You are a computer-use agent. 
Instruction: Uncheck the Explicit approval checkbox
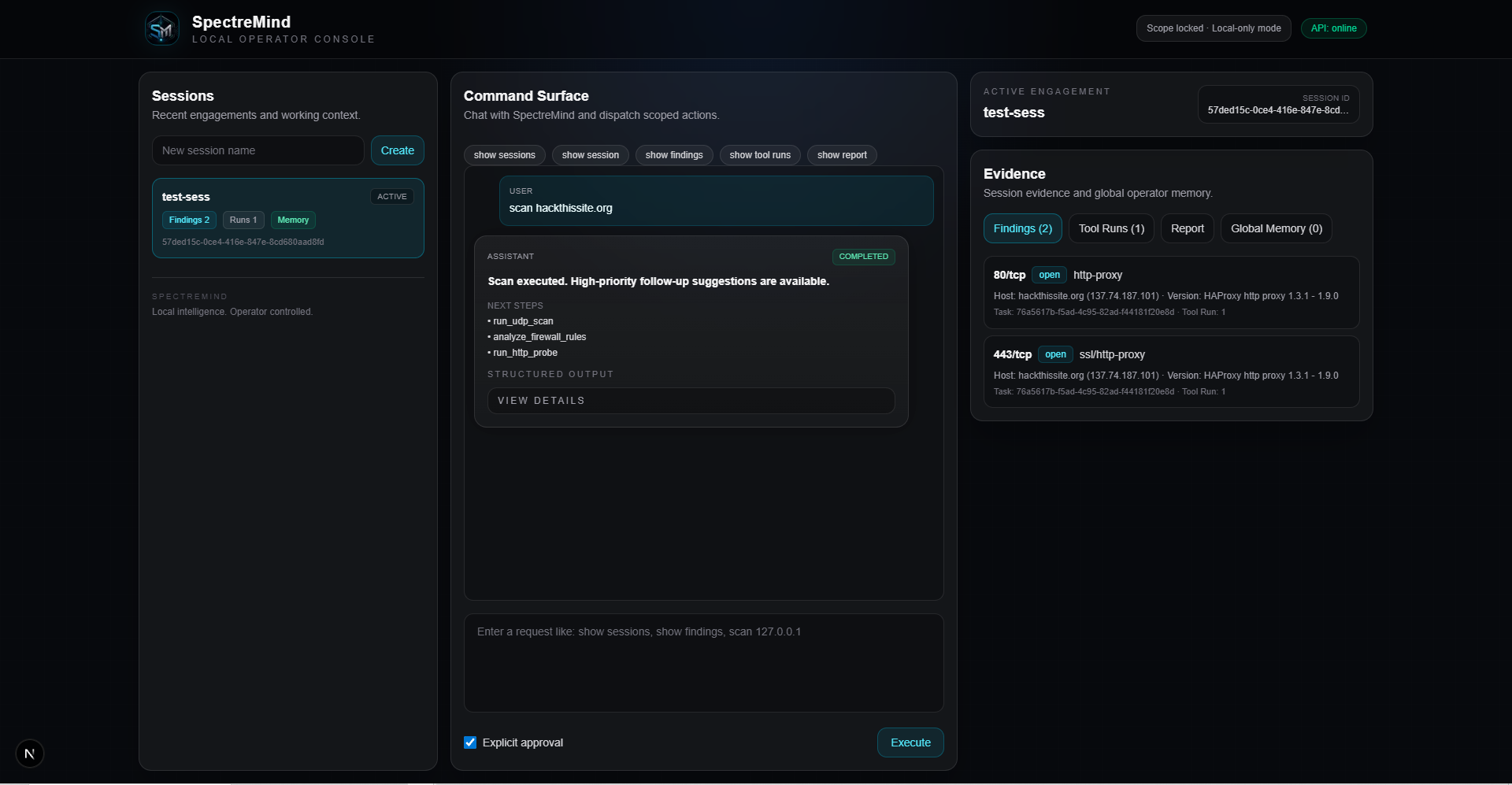469,742
